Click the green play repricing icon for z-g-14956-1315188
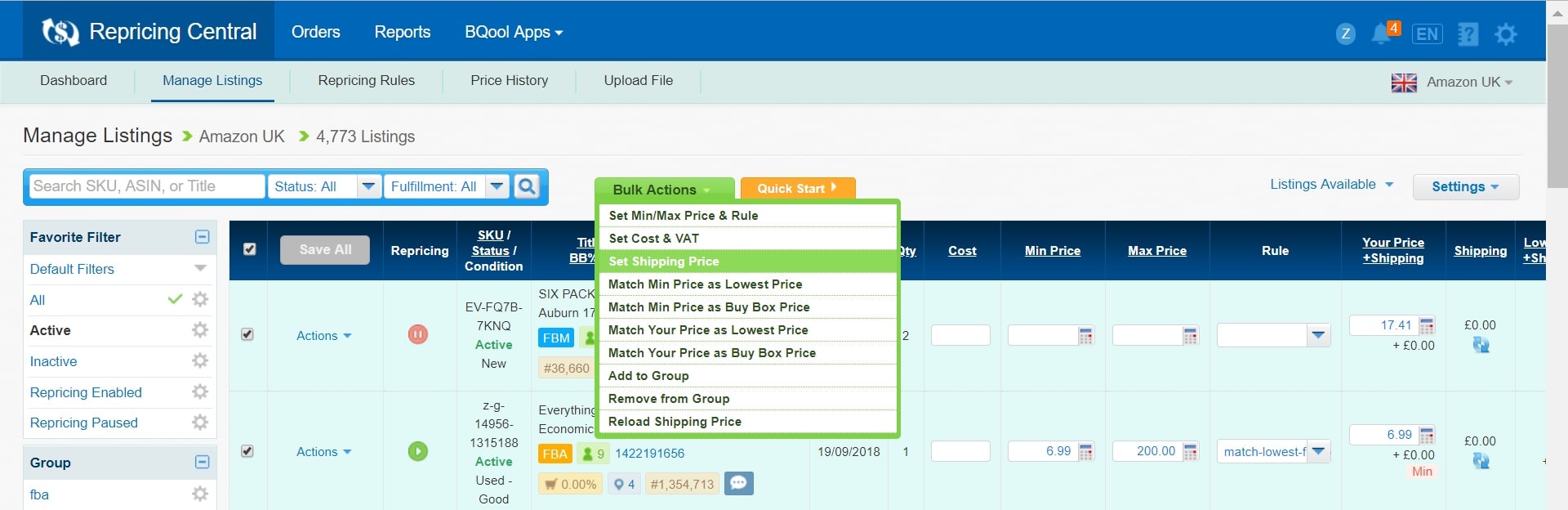This screenshot has height=510, width=1568. pos(418,451)
